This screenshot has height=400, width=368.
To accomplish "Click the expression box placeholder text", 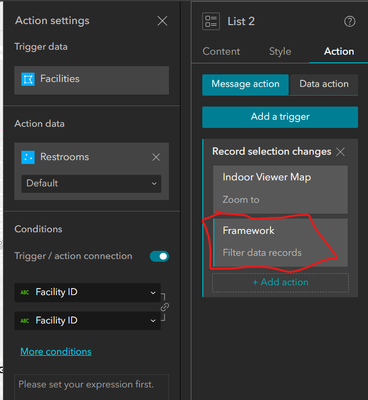I will coord(86,384).
